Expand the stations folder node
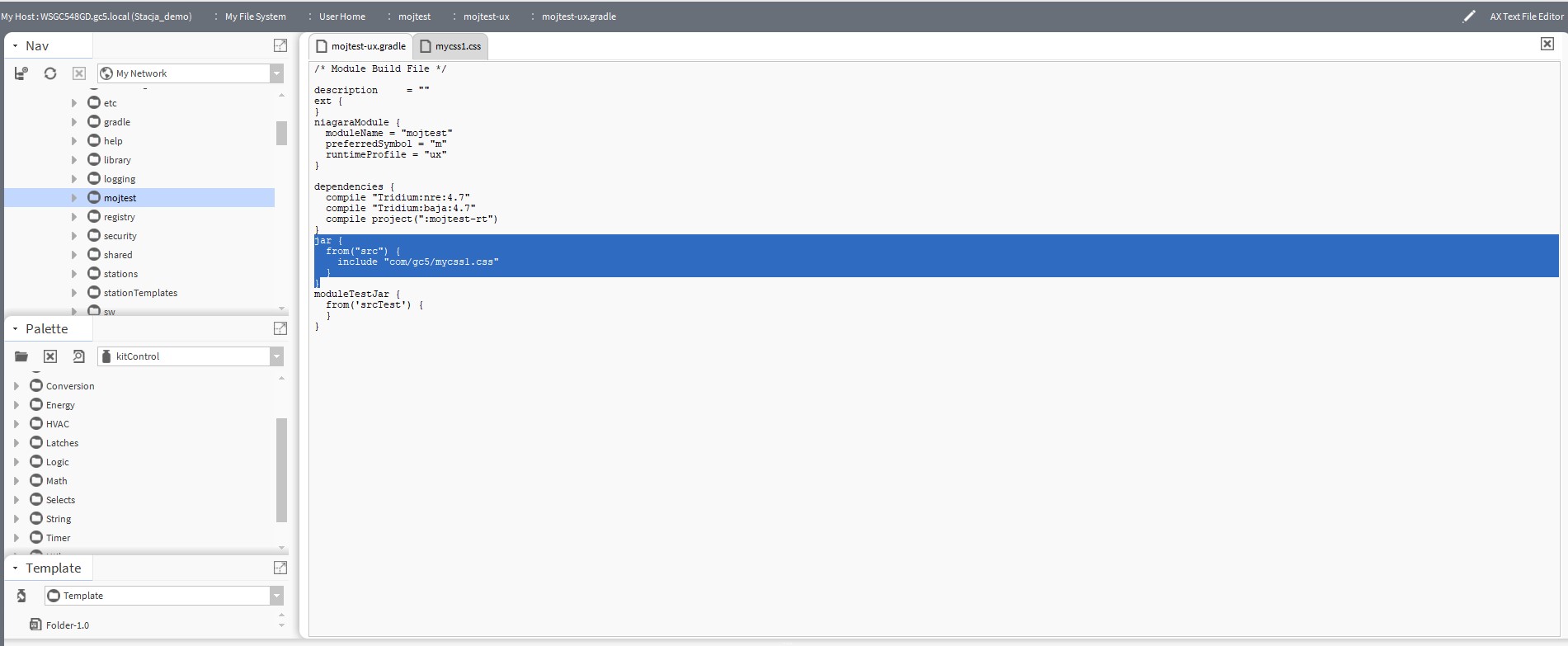 [x=74, y=274]
